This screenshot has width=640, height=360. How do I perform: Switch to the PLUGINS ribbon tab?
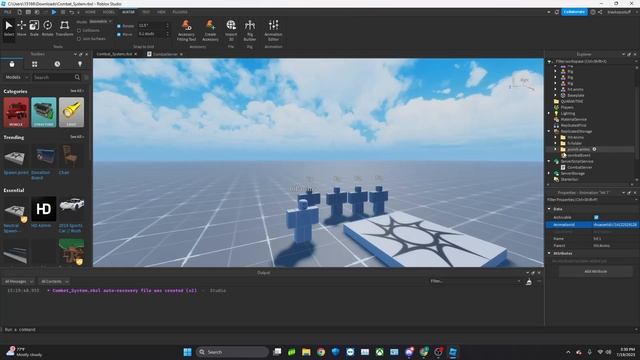[180, 12]
